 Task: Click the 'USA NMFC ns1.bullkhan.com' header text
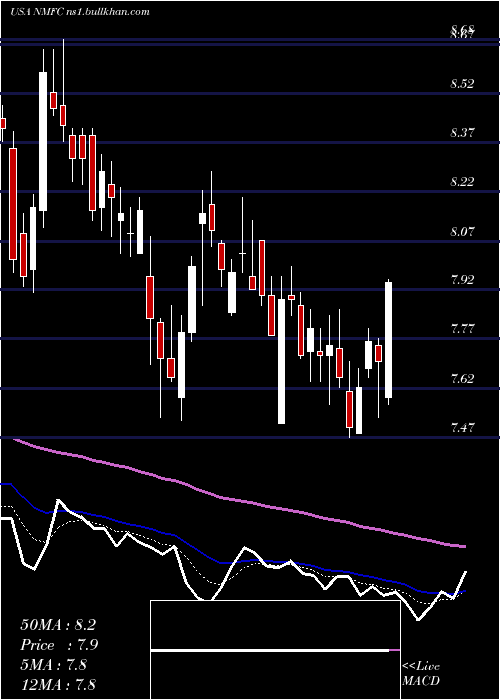[79, 12]
